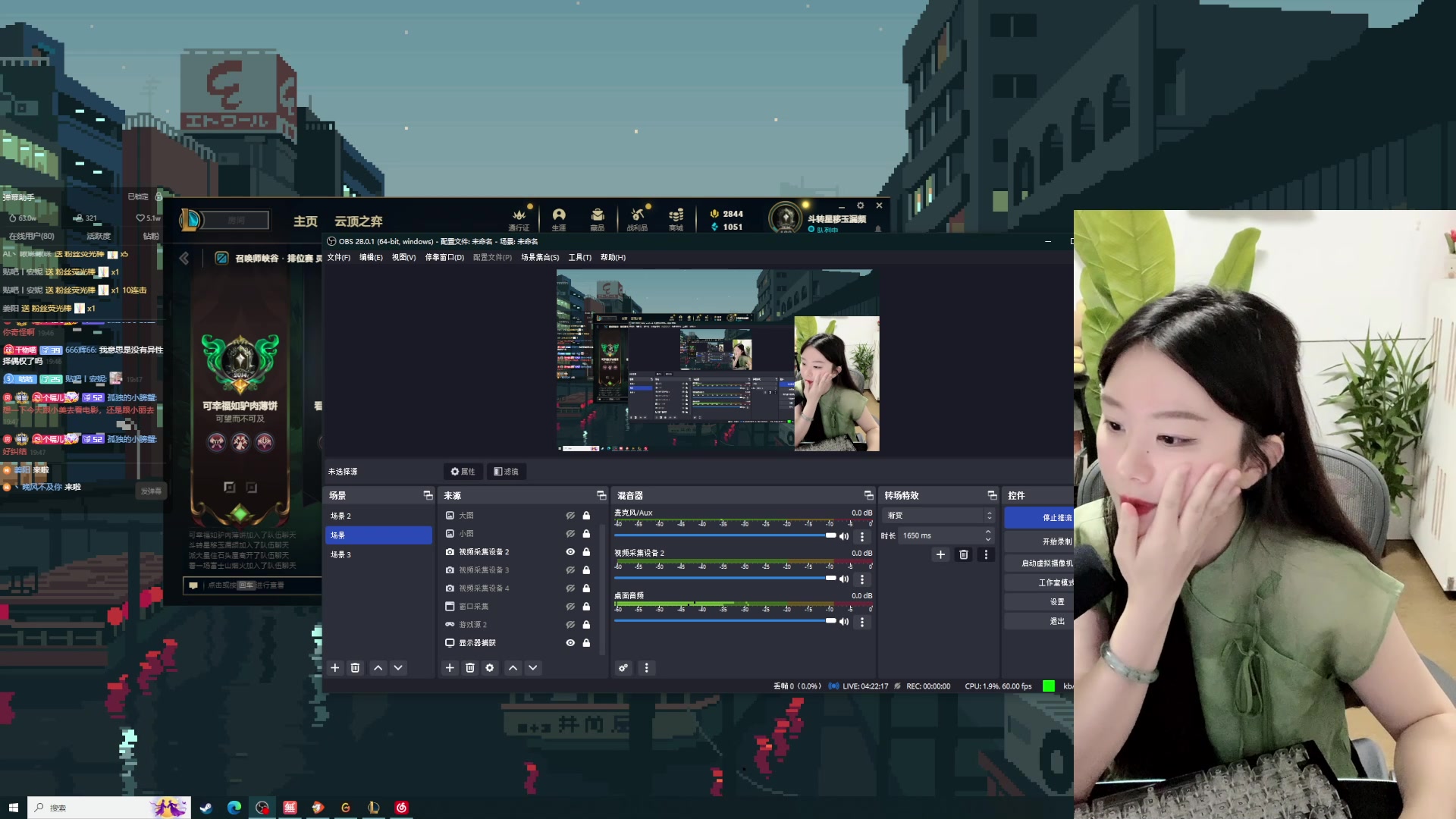Open the 渐变 transition type dropdown

(x=939, y=516)
